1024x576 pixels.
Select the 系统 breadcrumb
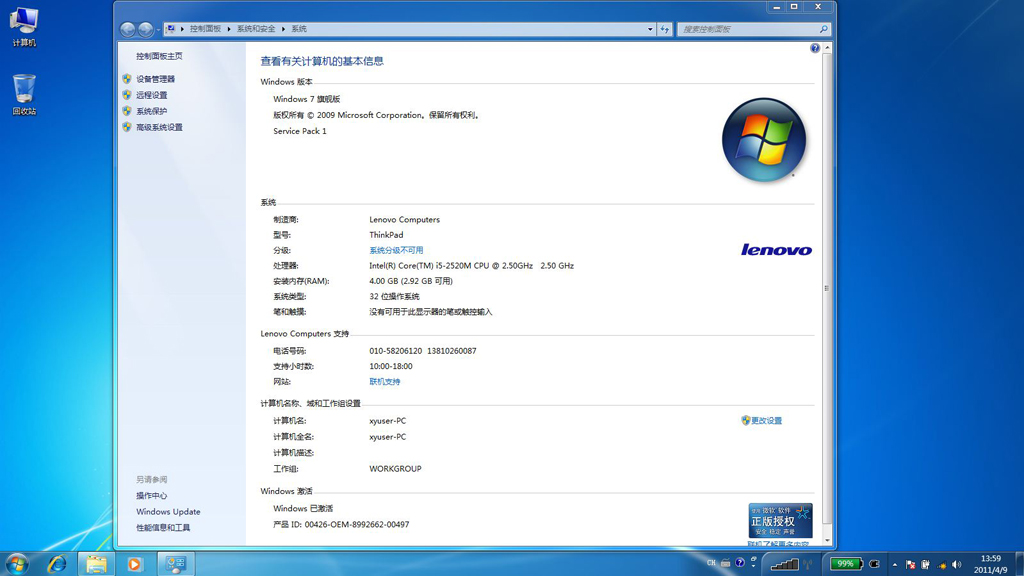299,29
